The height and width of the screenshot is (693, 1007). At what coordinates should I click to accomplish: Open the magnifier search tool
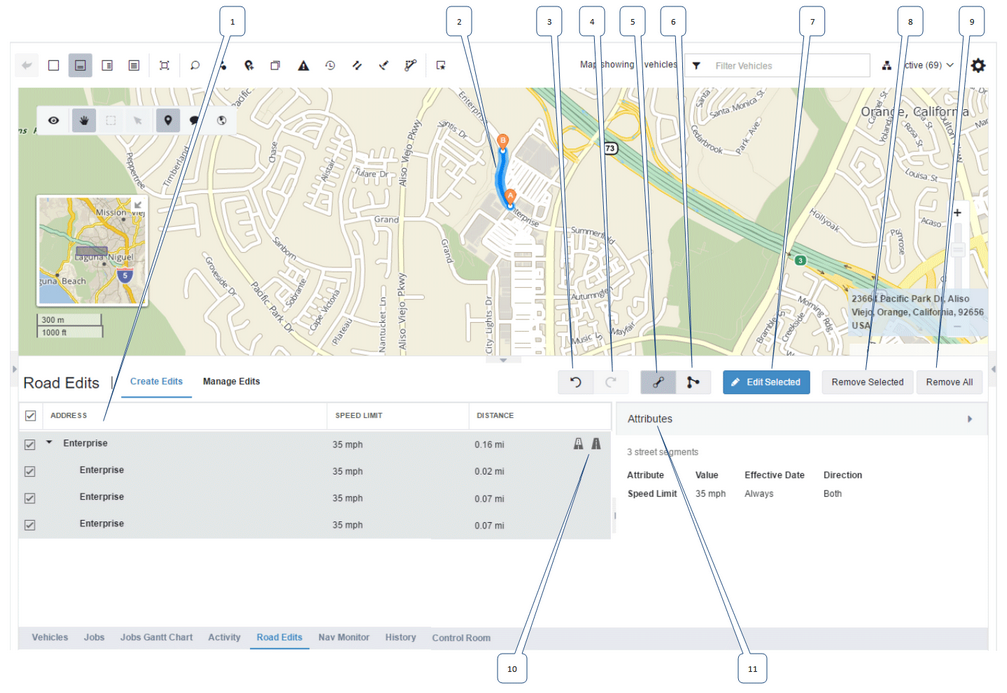coord(195,65)
